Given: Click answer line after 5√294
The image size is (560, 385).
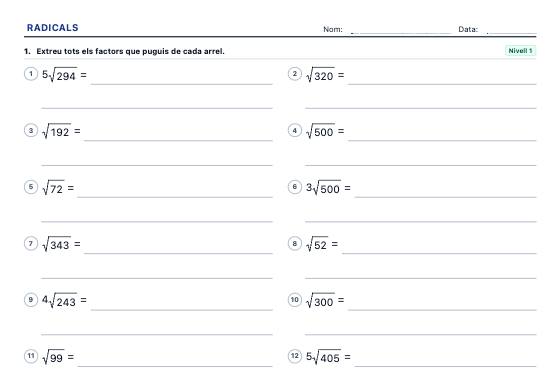Looking at the screenshot, I should coord(181,84).
